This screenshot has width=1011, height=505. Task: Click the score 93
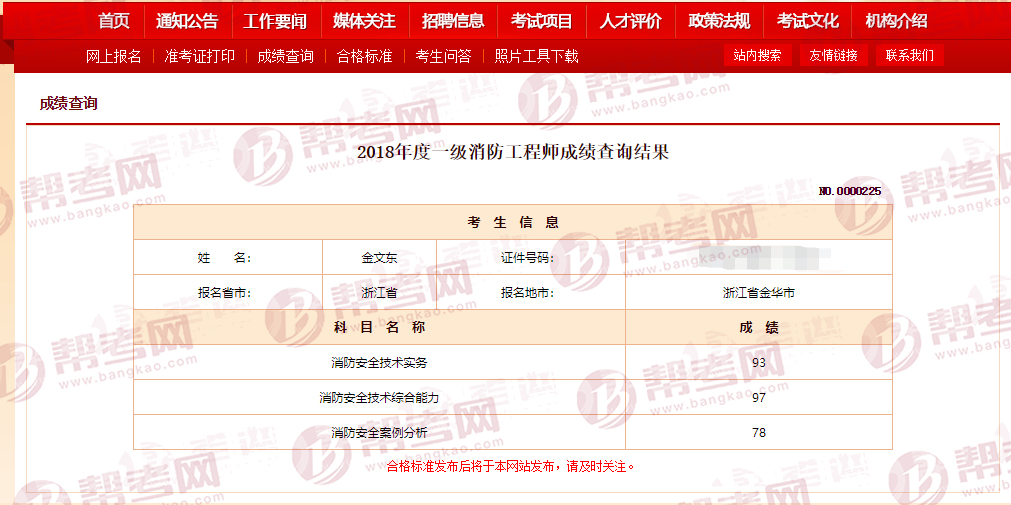click(x=759, y=362)
